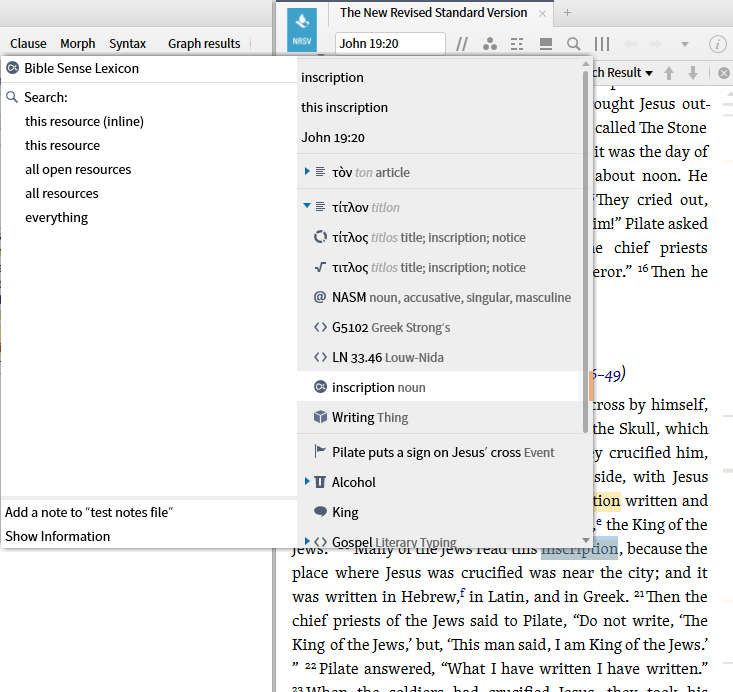Choose 'this resource (inline)' search
The height and width of the screenshot is (692, 733).
click(84, 122)
